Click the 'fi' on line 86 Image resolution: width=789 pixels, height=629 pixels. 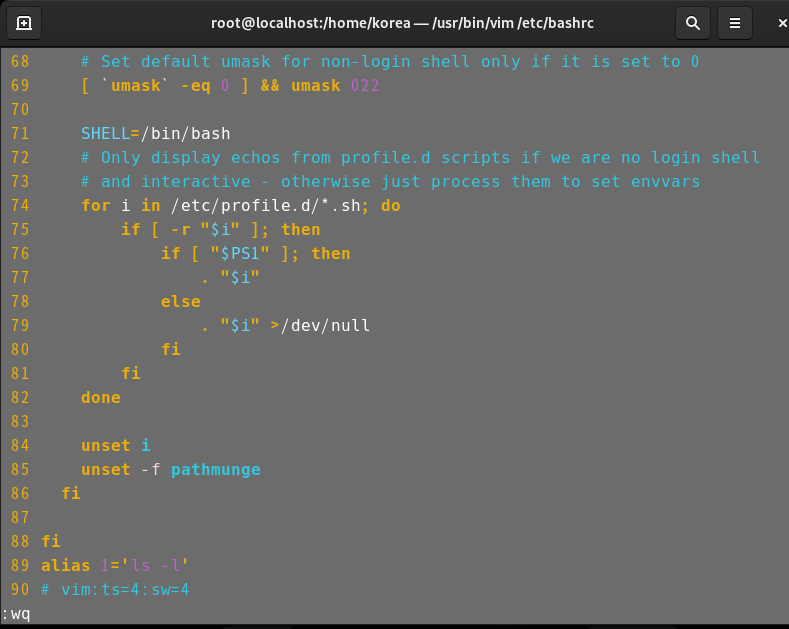pos(71,493)
